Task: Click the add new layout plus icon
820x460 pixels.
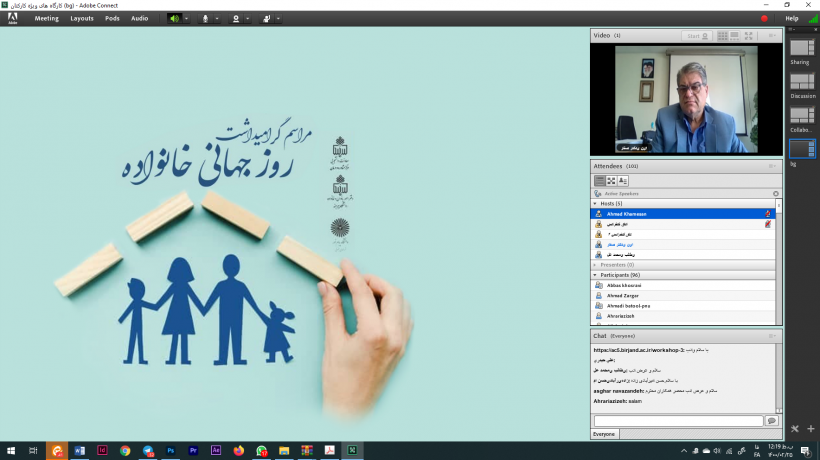Action: (x=811, y=429)
